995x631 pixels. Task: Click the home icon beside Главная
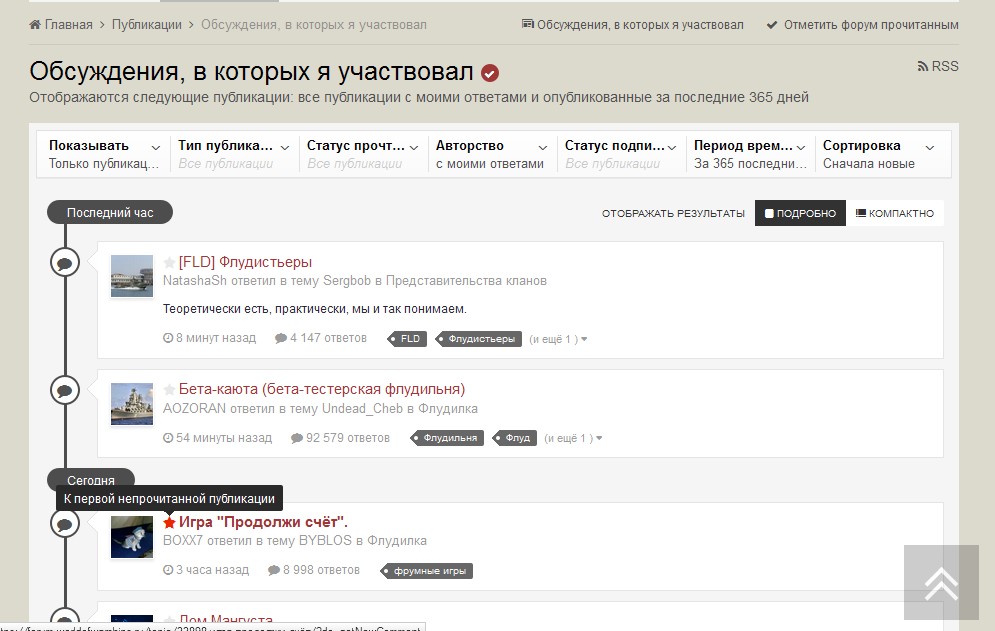tap(35, 25)
